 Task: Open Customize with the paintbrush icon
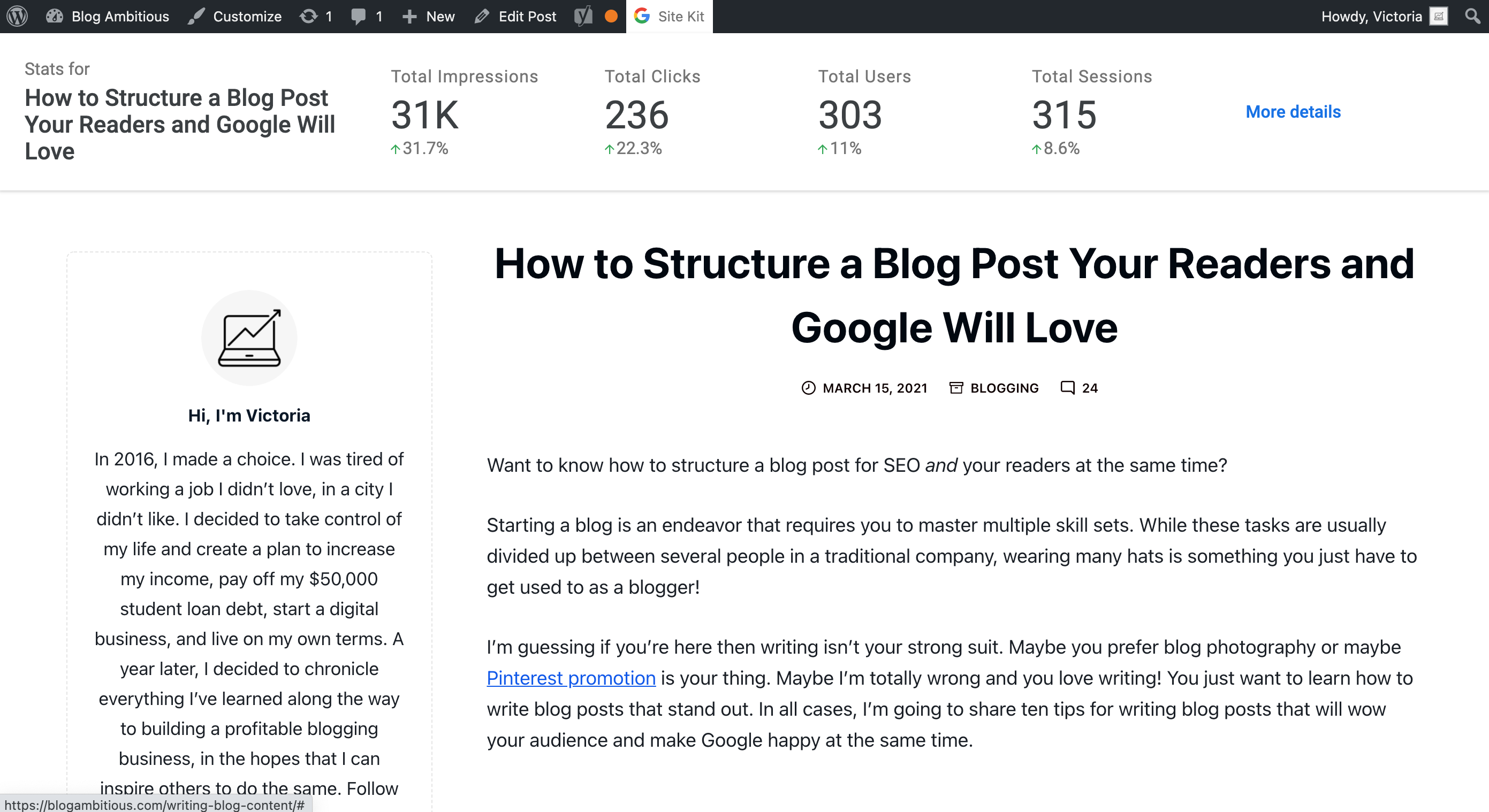234,16
